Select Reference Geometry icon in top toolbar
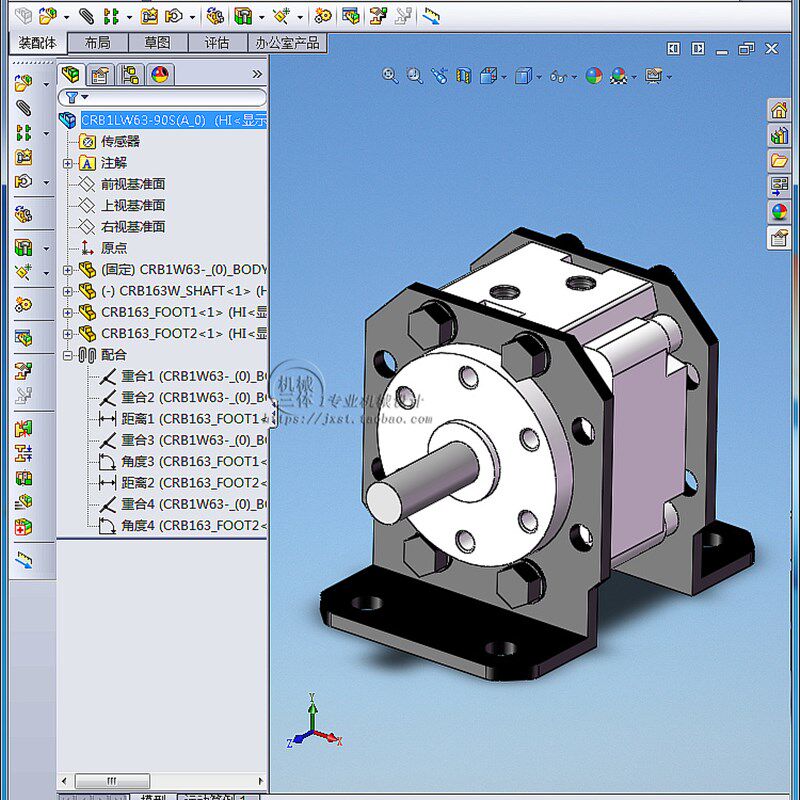 pos(281,16)
